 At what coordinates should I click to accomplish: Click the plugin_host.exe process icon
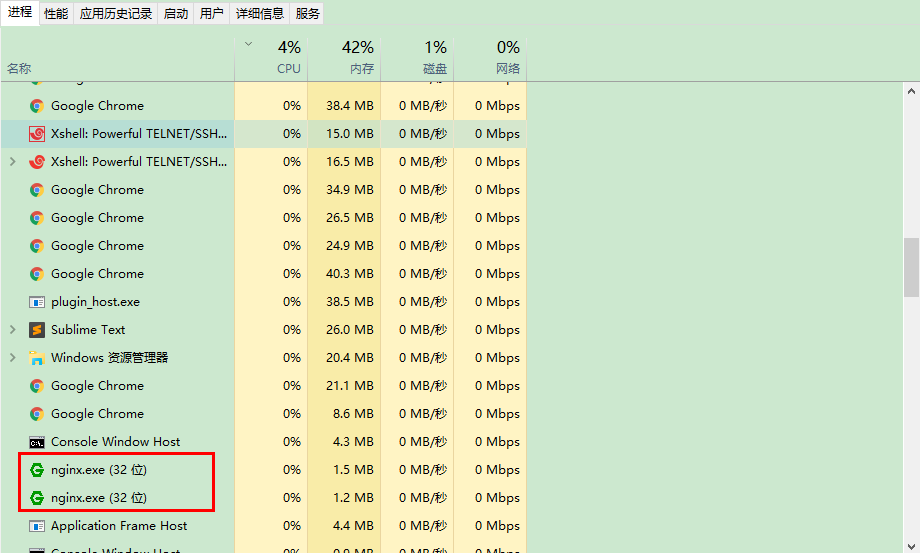(x=37, y=302)
